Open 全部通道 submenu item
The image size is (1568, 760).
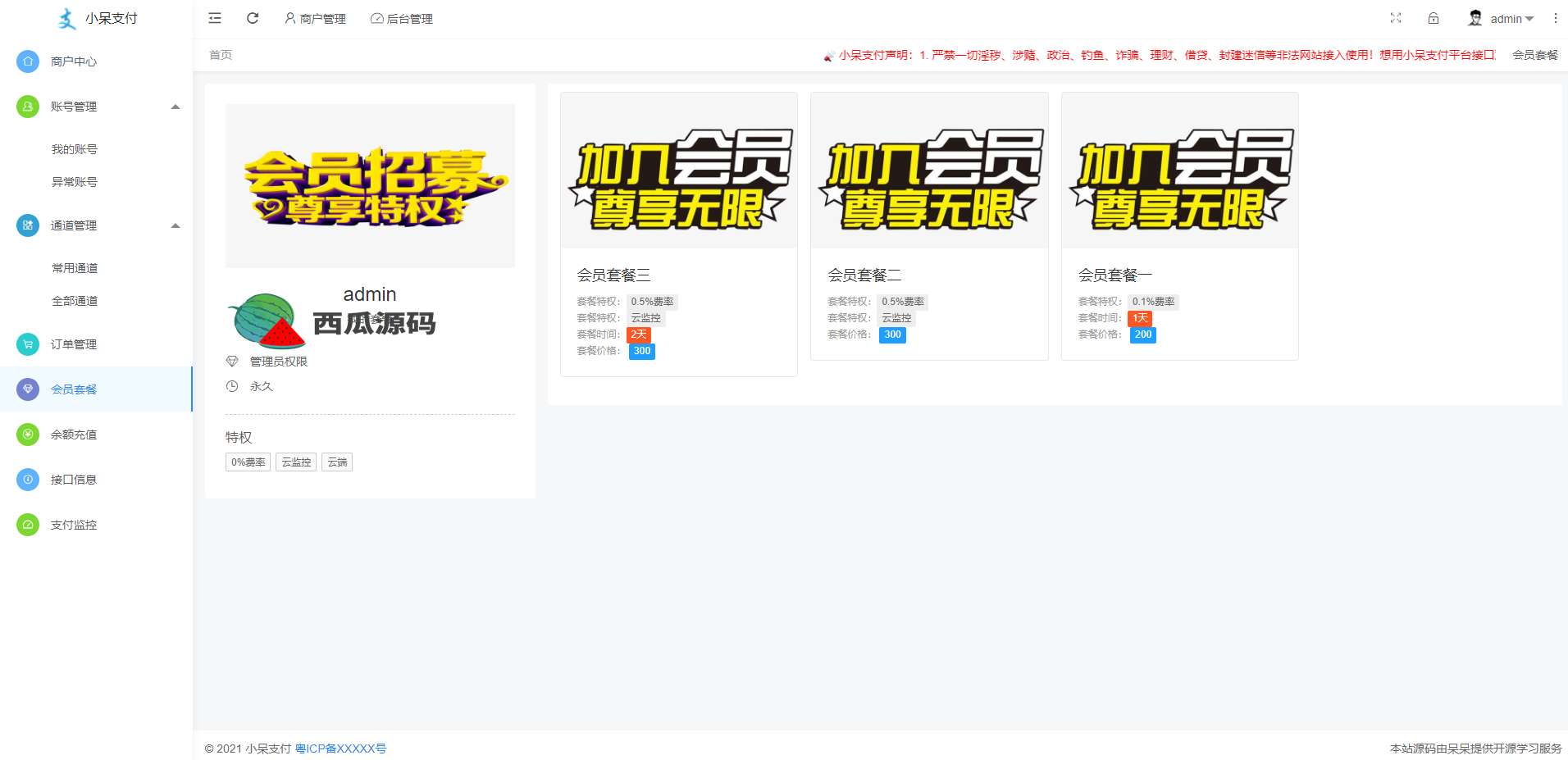pyautogui.click(x=75, y=301)
